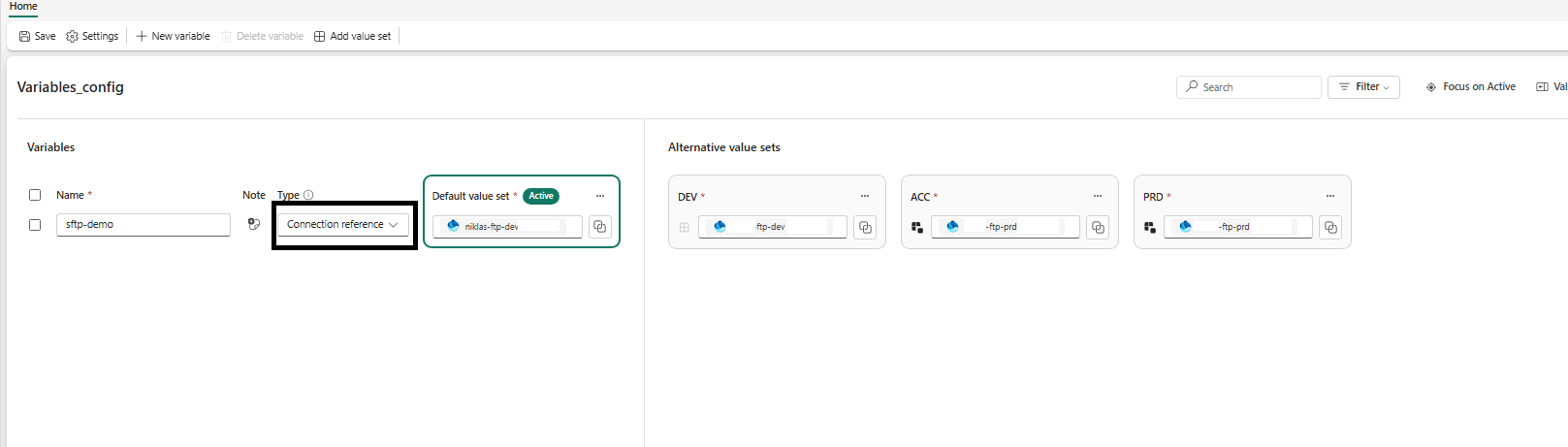
Task: Click the Variables section heading
Action: pos(51,147)
